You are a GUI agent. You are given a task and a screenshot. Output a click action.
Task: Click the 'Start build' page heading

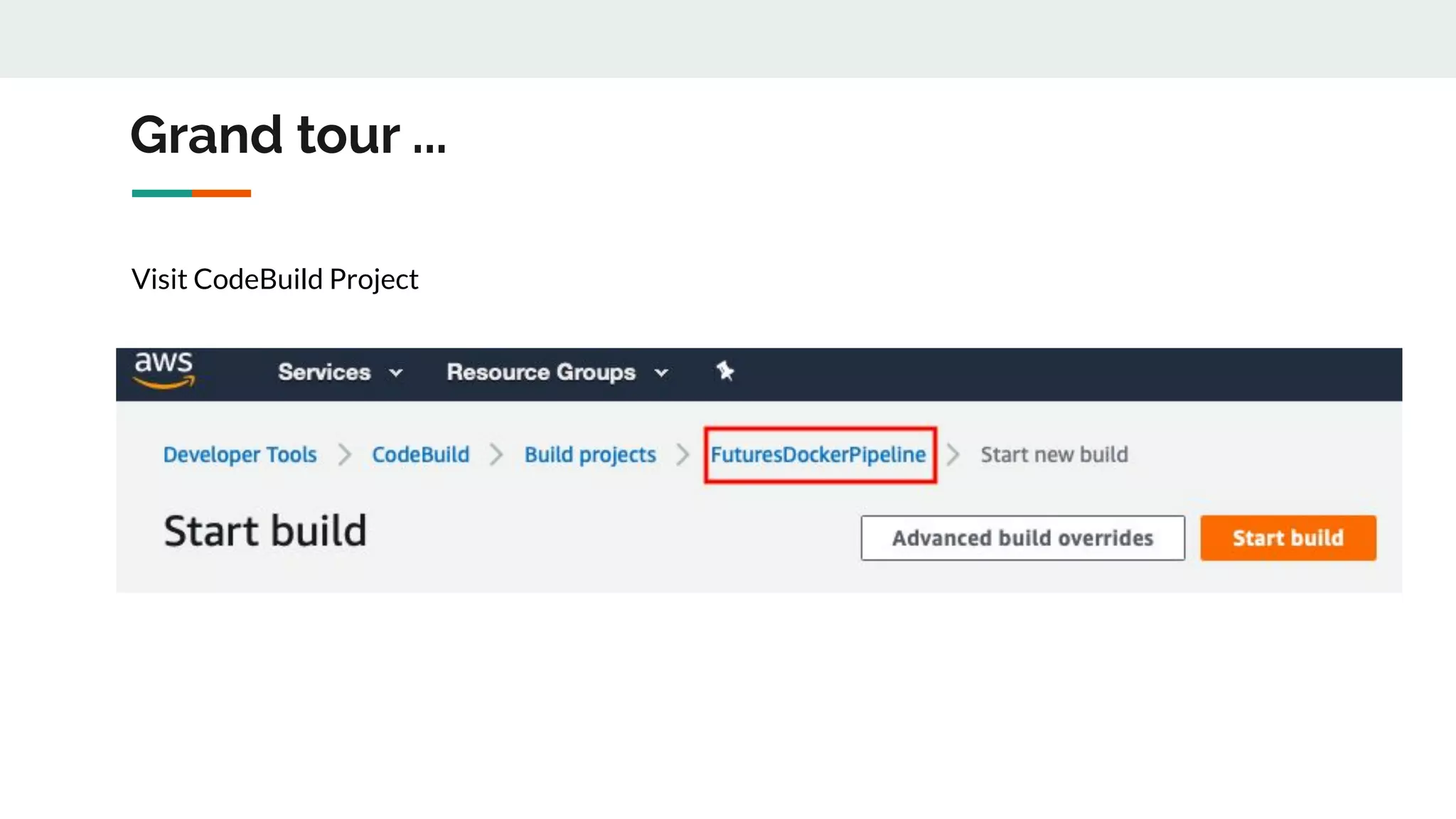(x=265, y=531)
